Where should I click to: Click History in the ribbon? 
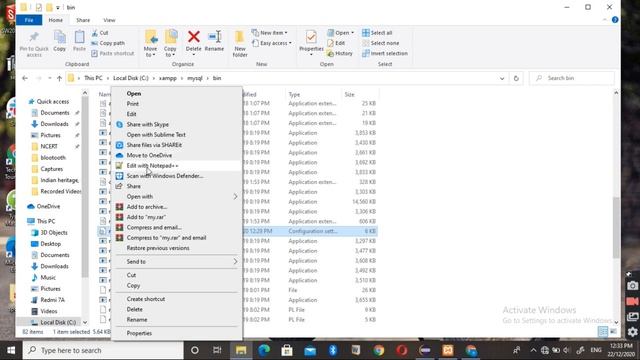click(340, 53)
